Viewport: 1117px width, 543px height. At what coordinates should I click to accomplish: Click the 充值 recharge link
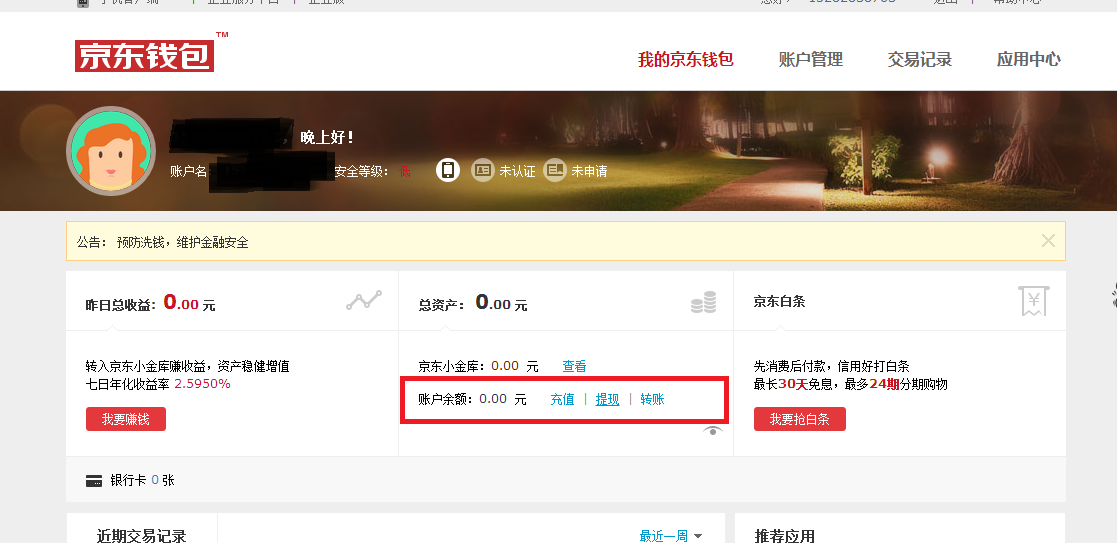pos(562,400)
